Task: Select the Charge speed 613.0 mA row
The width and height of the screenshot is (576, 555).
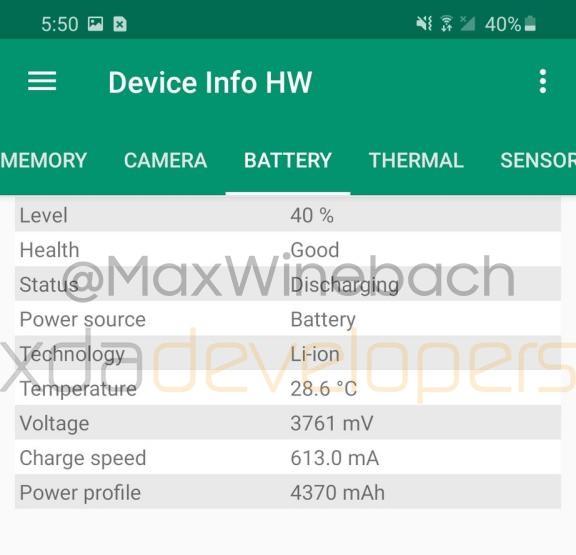Action: click(288, 458)
